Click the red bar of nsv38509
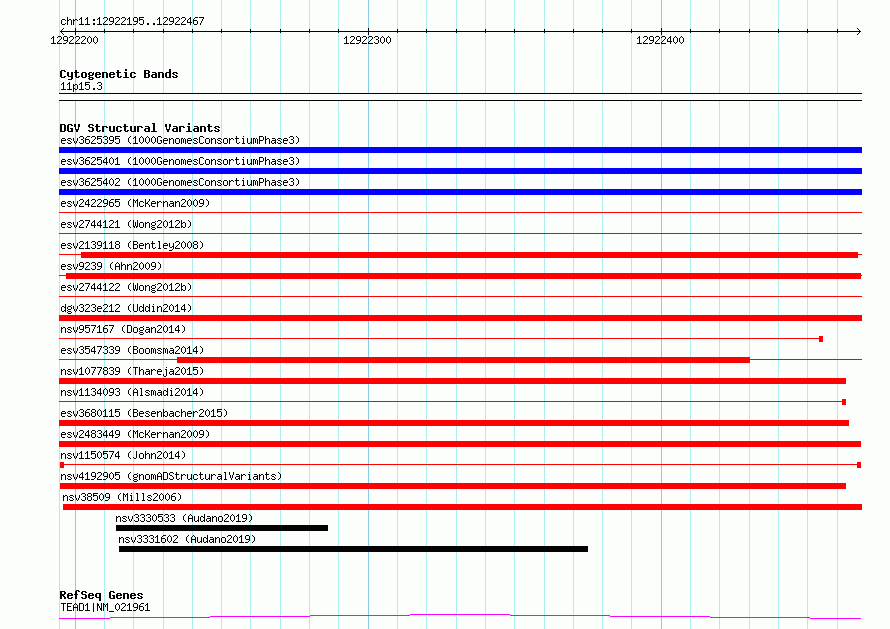 tap(462, 507)
